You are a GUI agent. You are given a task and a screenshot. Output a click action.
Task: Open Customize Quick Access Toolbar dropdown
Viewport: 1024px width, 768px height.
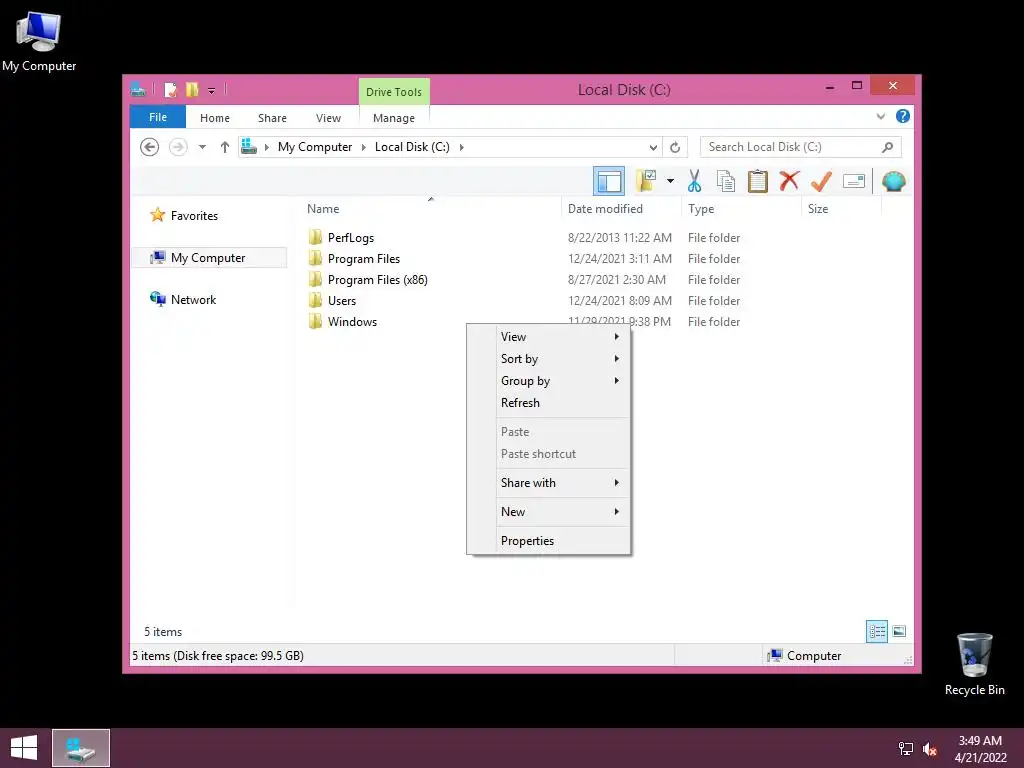tap(212, 90)
